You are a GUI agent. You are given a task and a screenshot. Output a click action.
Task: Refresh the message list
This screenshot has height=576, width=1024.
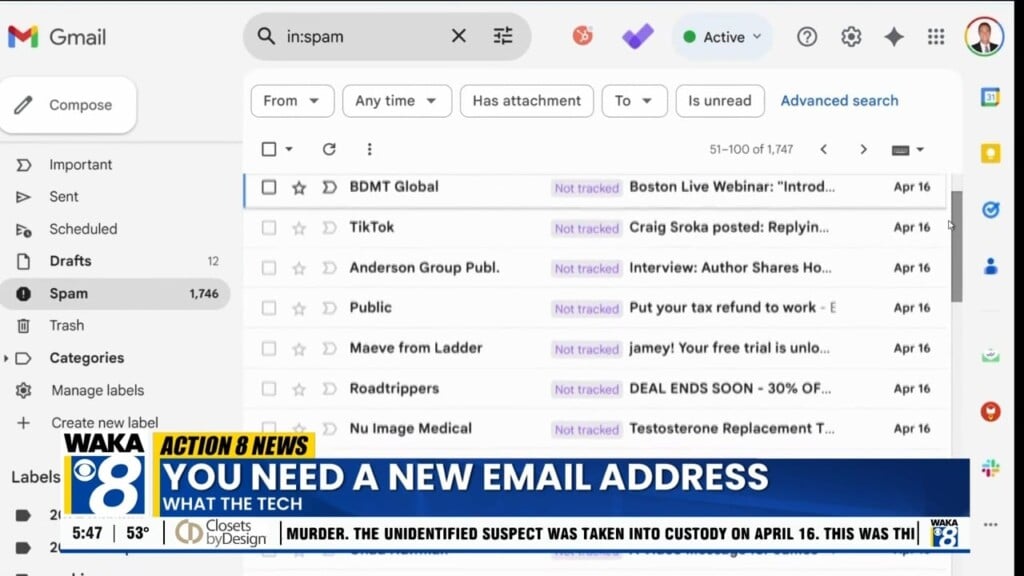(x=329, y=150)
